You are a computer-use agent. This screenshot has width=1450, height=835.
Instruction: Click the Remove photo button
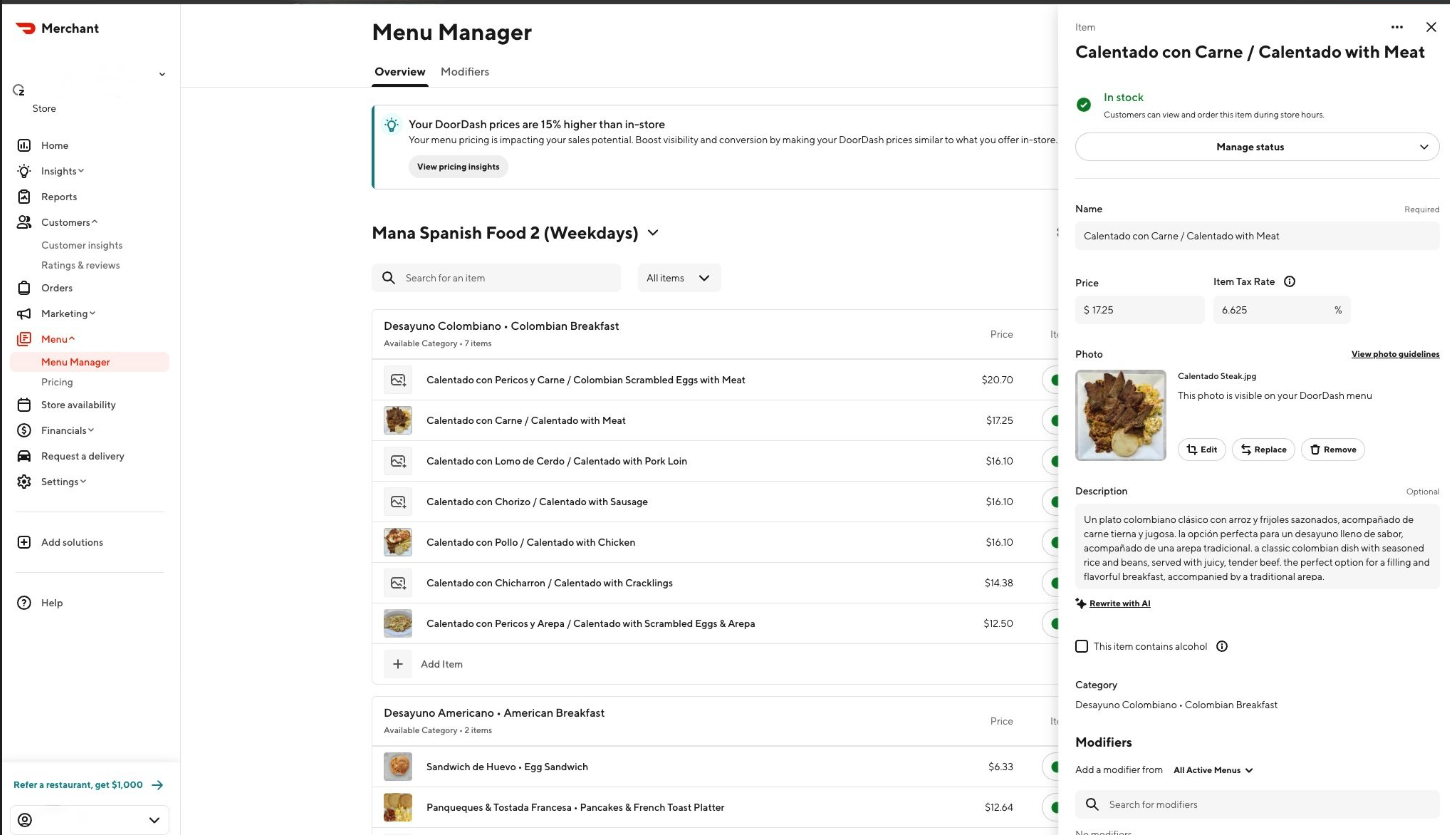[x=1333, y=450]
